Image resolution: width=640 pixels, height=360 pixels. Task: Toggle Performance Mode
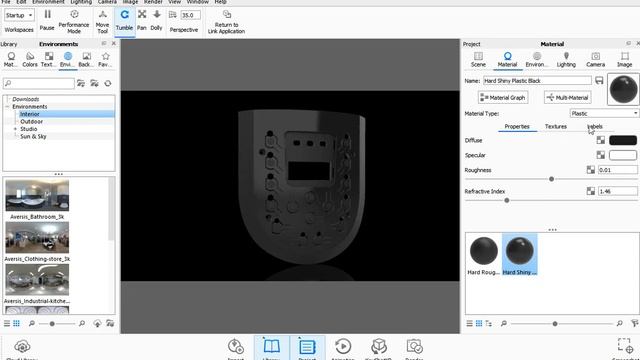coord(74,22)
